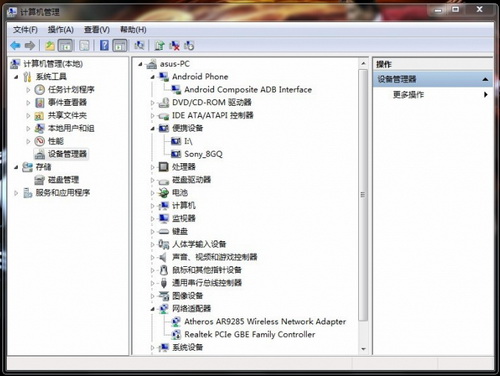Collapse the 系统工具 node in left tree
The height and width of the screenshot is (376, 500).
pyautogui.click(x=16, y=77)
